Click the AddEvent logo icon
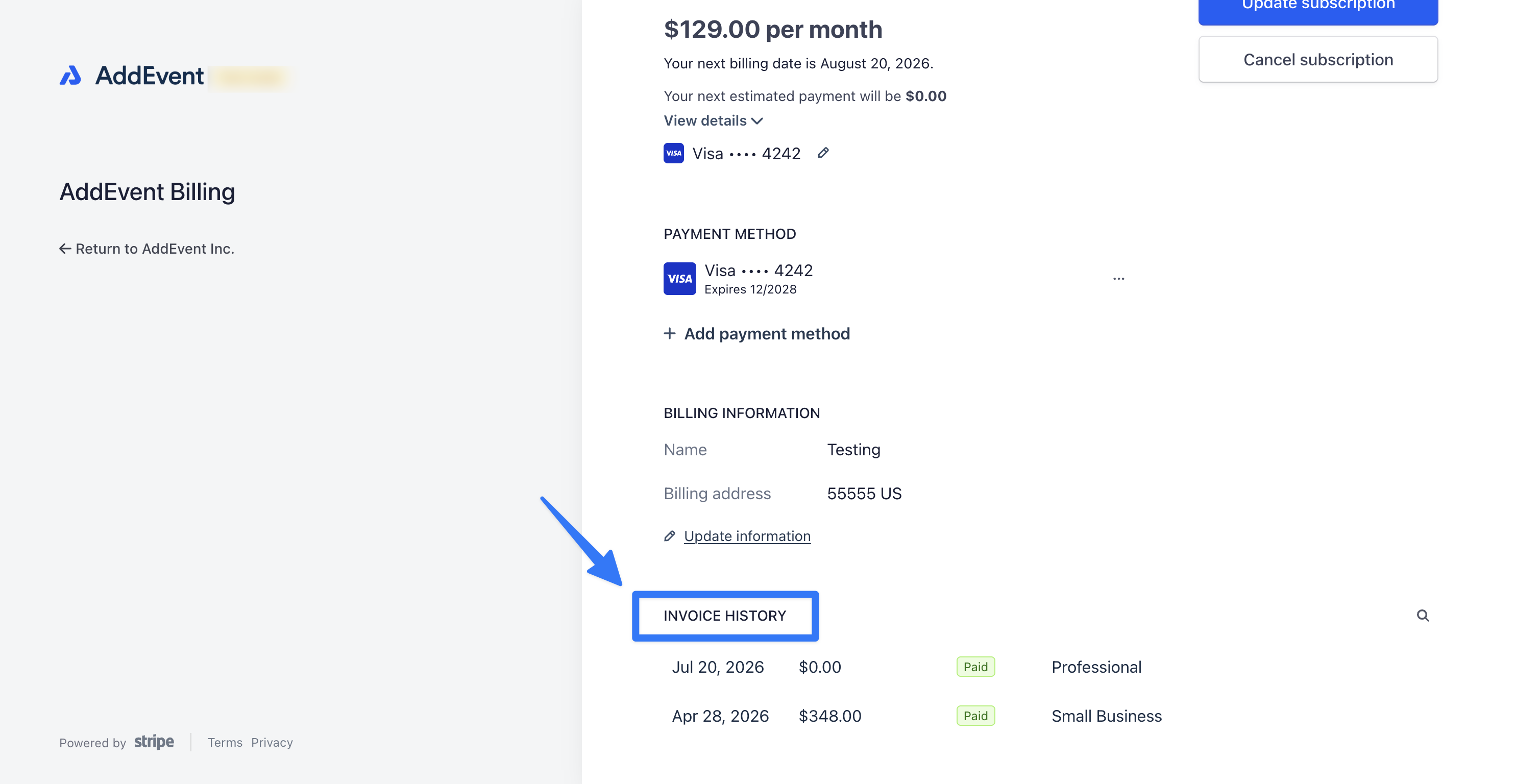 point(70,75)
